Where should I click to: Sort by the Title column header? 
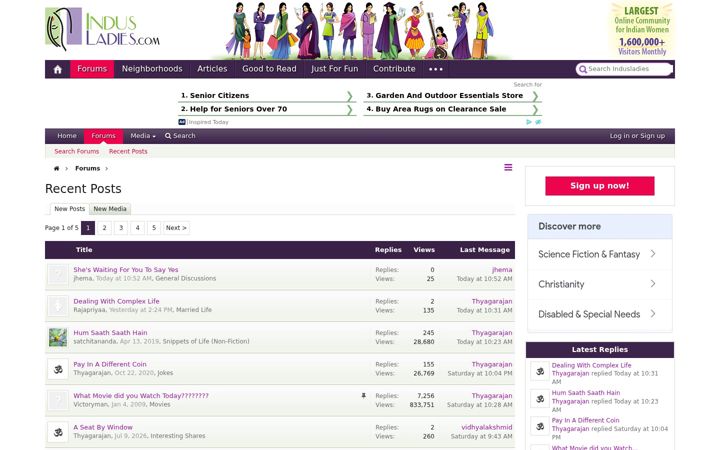click(x=84, y=250)
